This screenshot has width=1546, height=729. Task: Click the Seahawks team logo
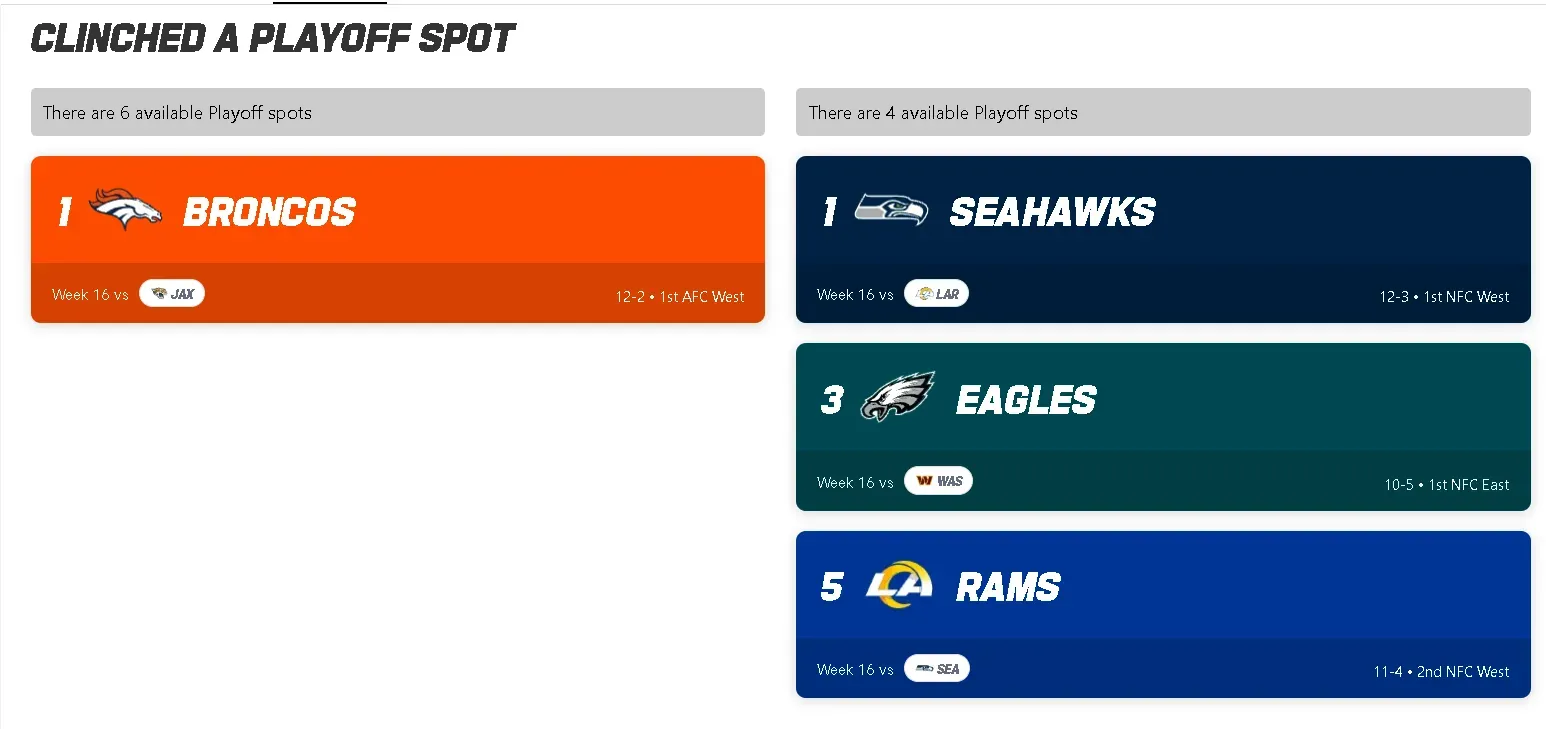tap(890, 209)
